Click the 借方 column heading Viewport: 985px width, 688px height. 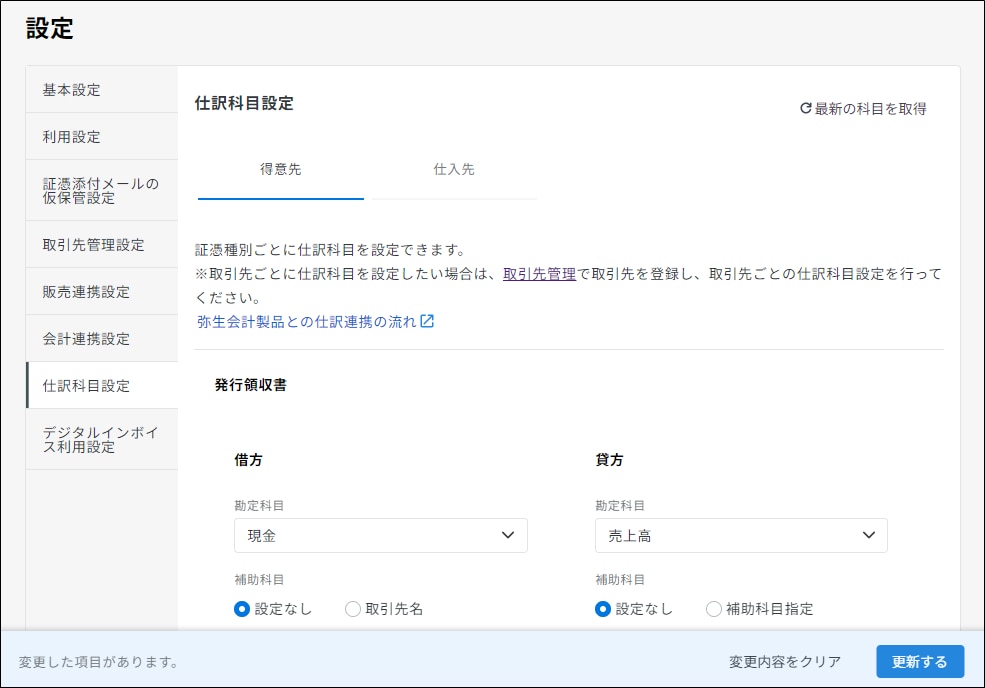[x=248, y=459]
